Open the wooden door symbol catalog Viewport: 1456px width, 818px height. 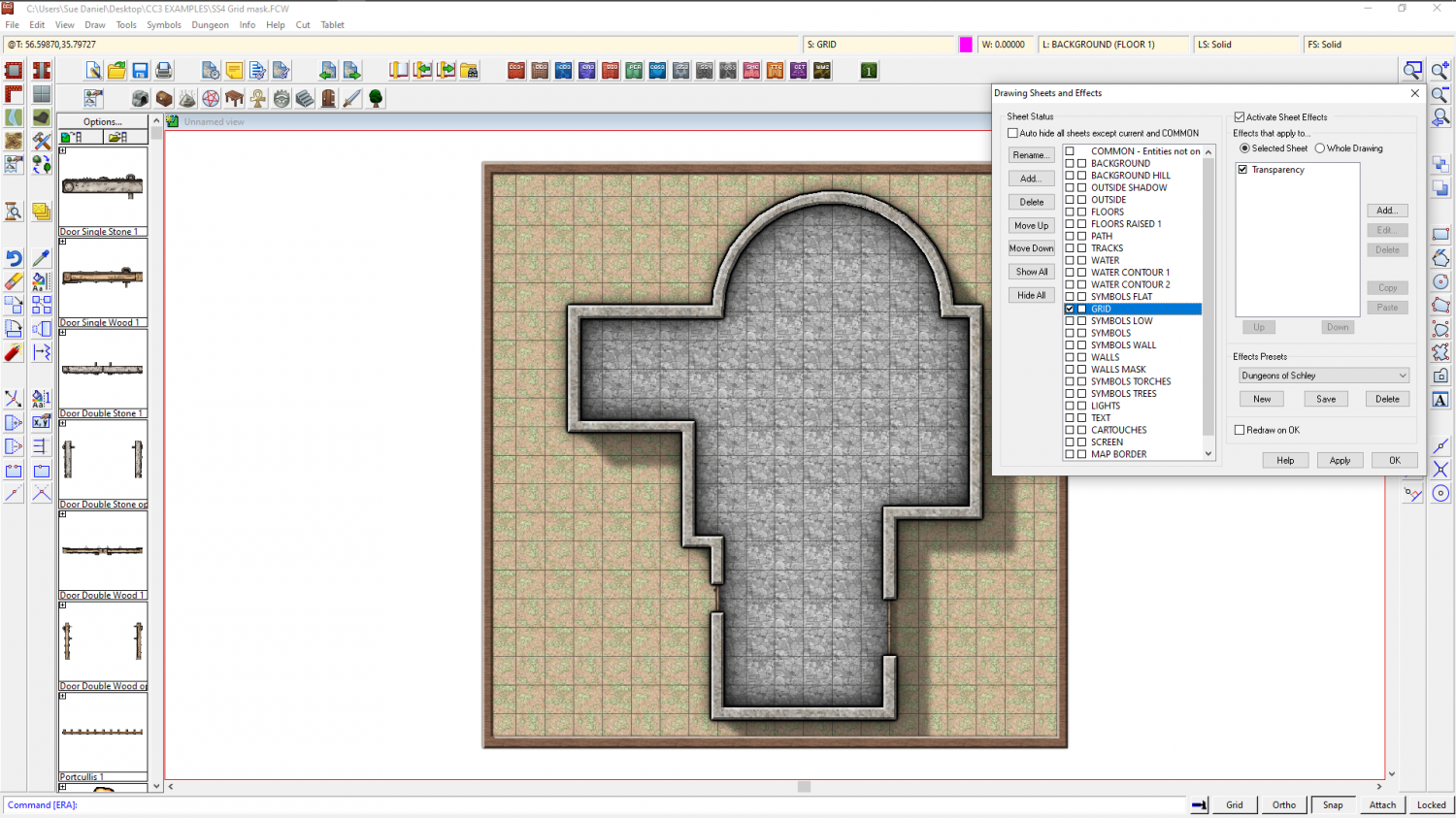coord(328,99)
